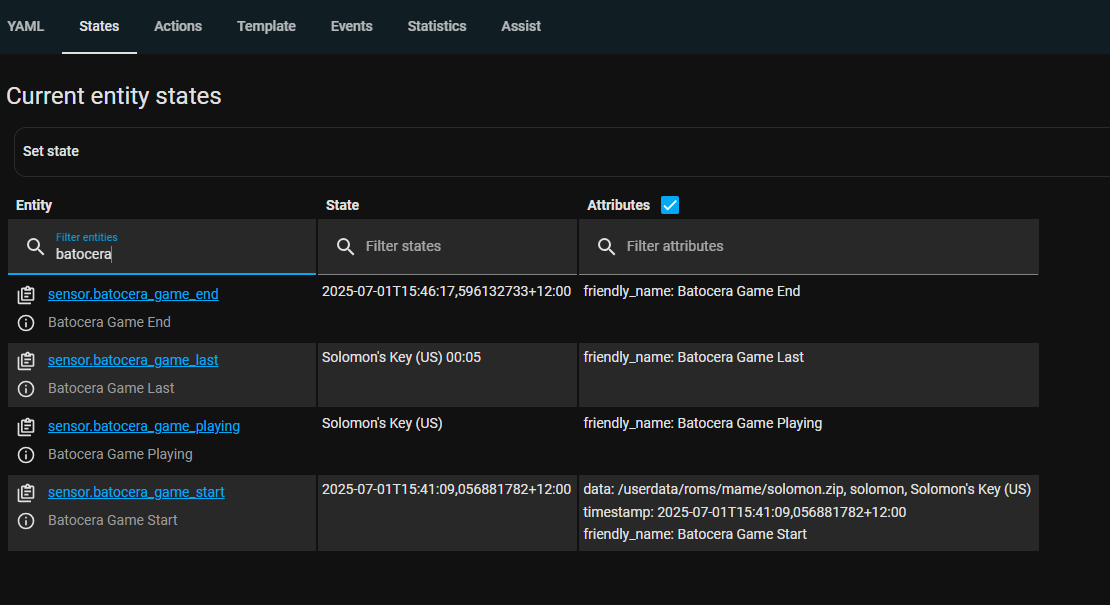Show more info for Batocera Game Last
The height and width of the screenshot is (605, 1110).
26,388
